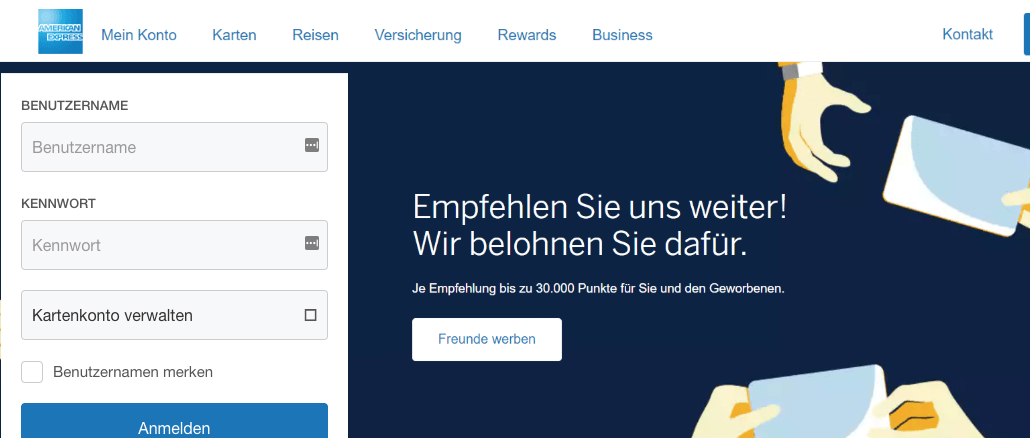Tick the Benutzernamen merken checkbox

pyautogui.click(x=32, y=372)
